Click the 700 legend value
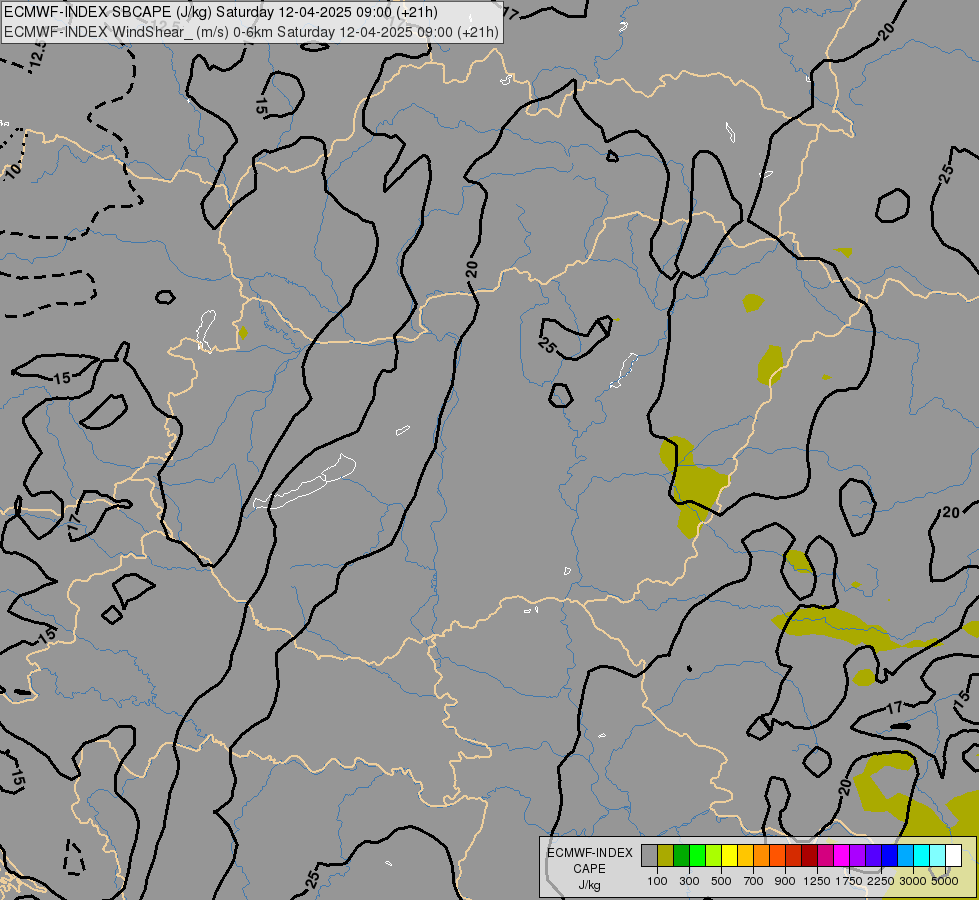Viewport: 979px width, 900px height. point(753,881)
